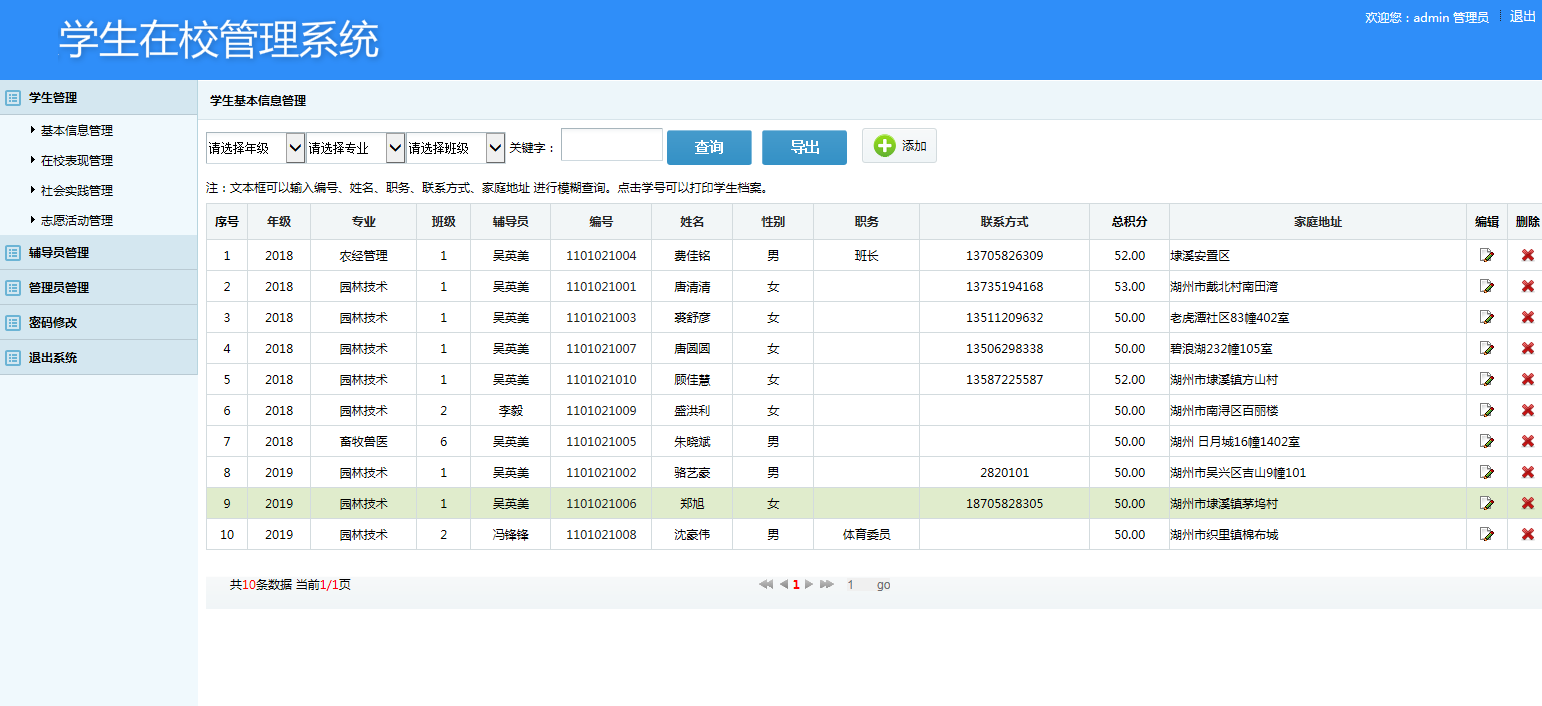Go to first page arrow in pager
Image resolution: width=1542 pixels, height=706 pixels.
click(x=766, y=585)
